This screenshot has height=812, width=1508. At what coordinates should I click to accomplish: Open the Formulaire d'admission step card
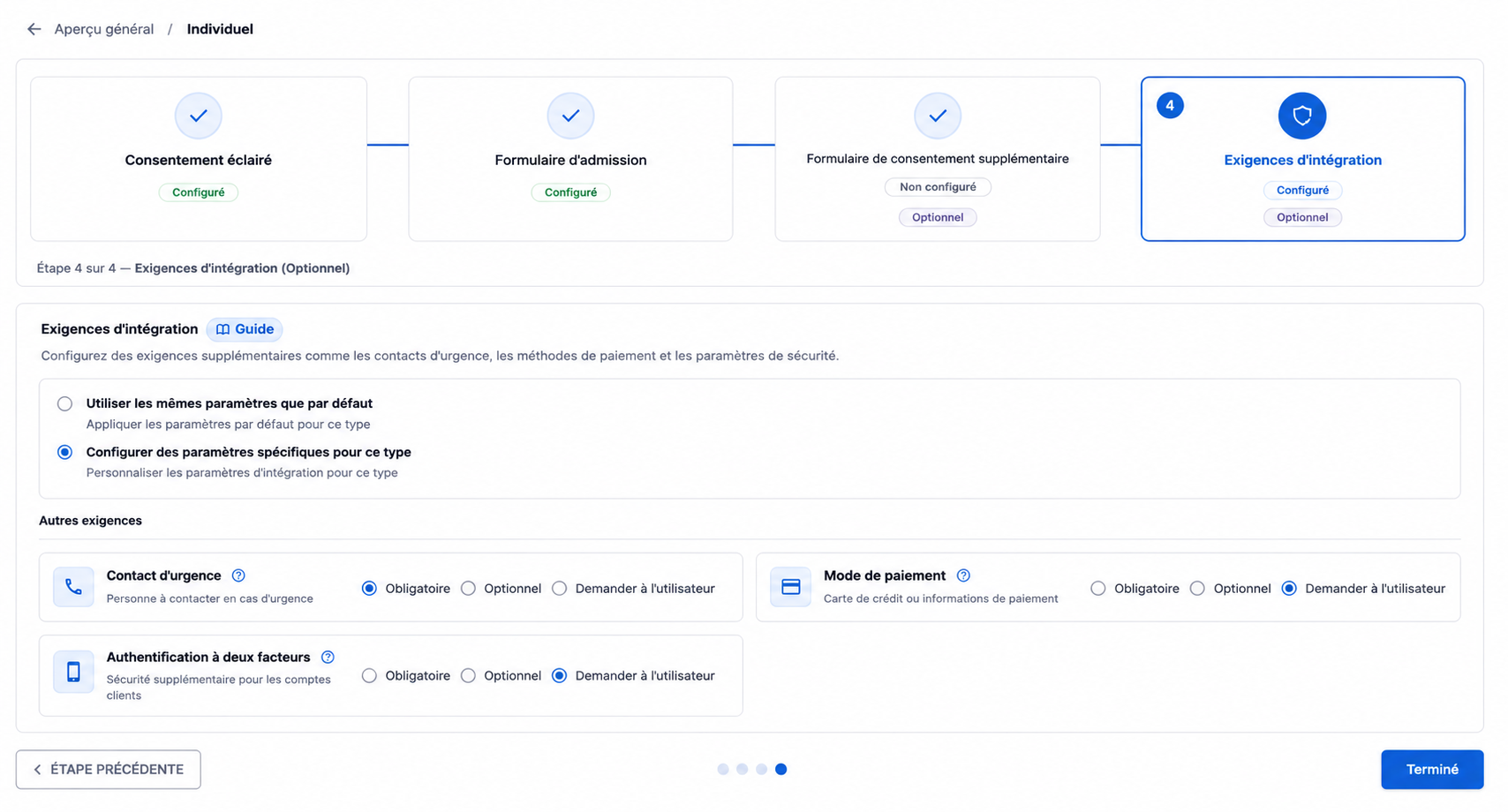[570, 159]
